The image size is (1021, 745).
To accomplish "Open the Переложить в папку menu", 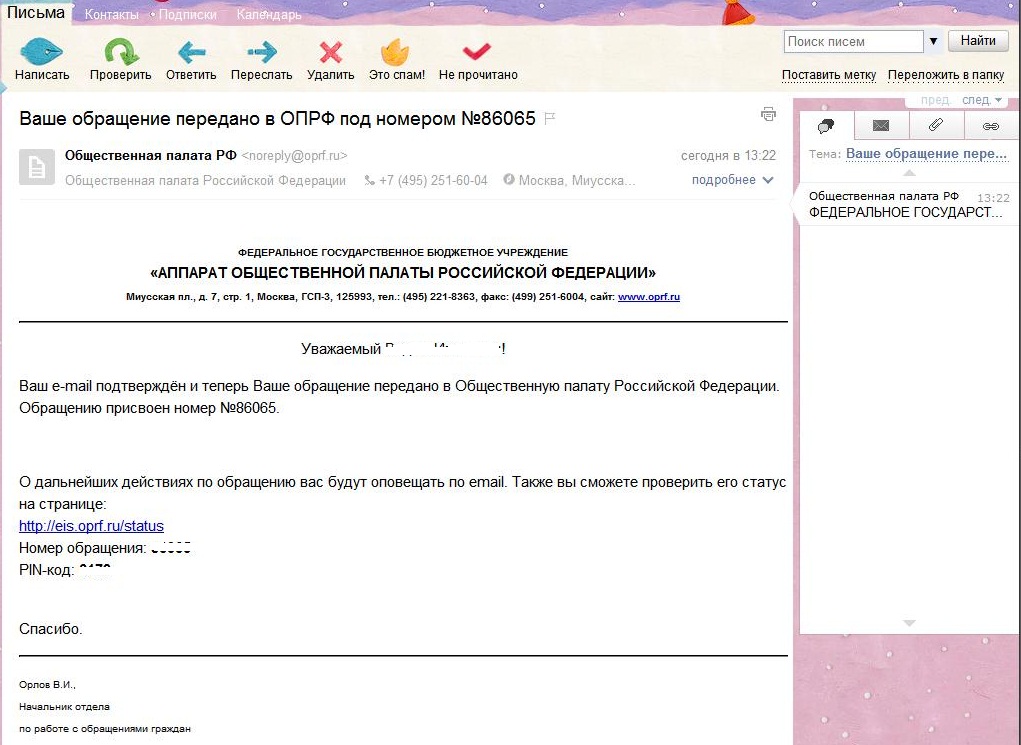I will point(945,75).
